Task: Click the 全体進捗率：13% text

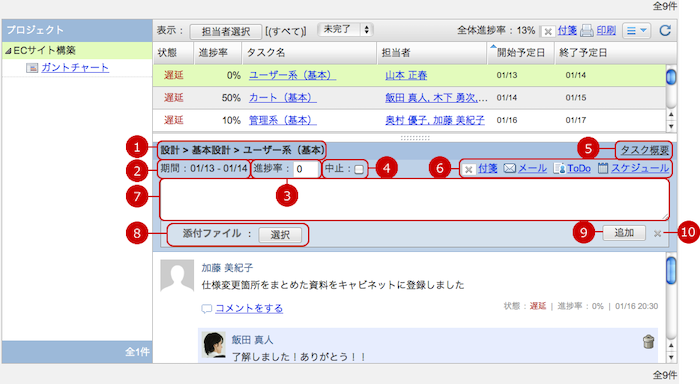Action: (x=496, y=30)
